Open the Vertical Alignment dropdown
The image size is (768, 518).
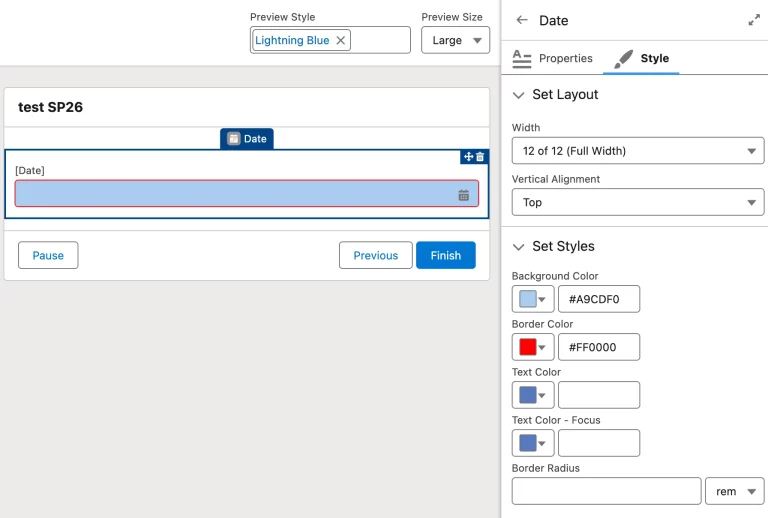pos(637,203)
